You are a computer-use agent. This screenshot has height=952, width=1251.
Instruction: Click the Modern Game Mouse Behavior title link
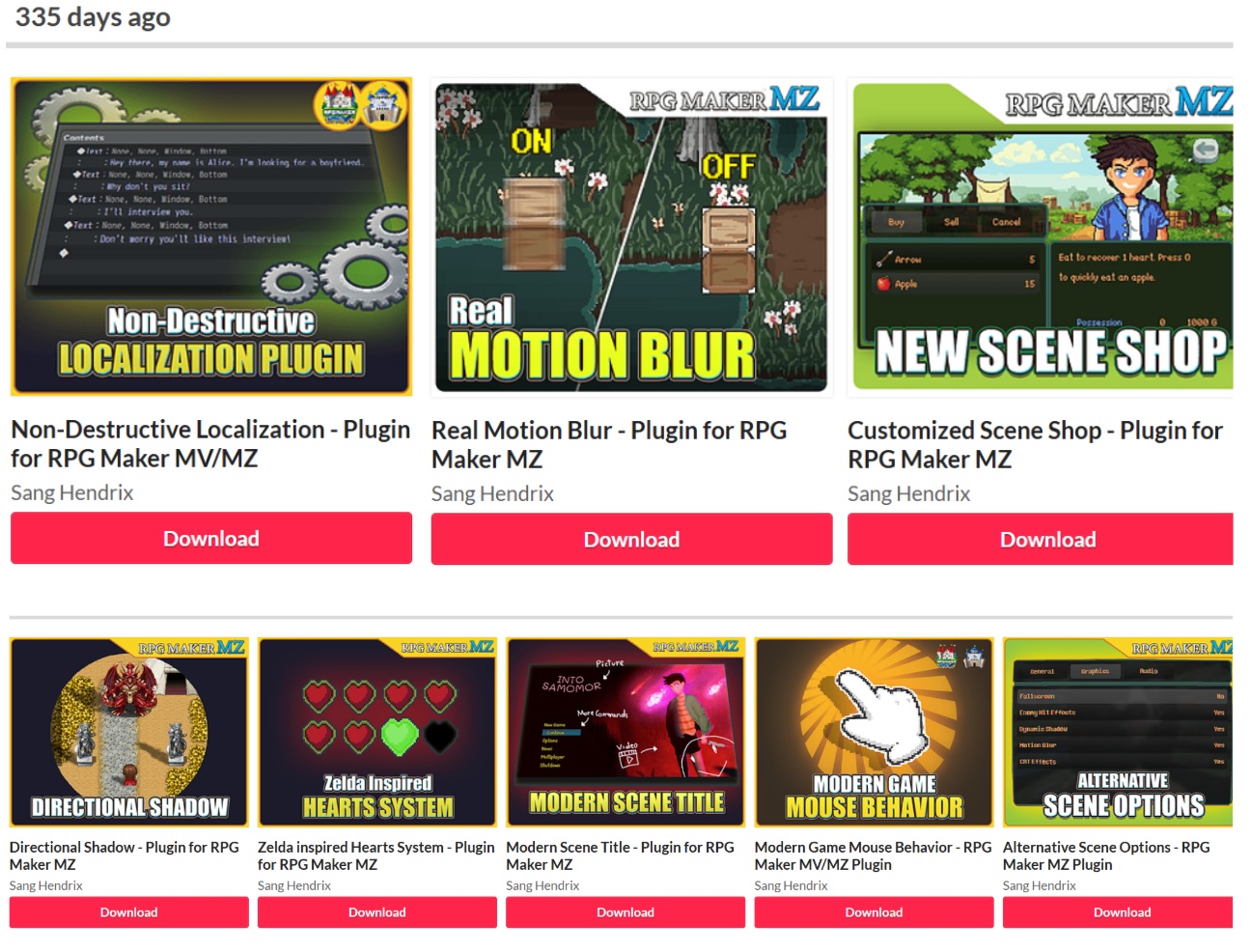[x=873, y=855]
